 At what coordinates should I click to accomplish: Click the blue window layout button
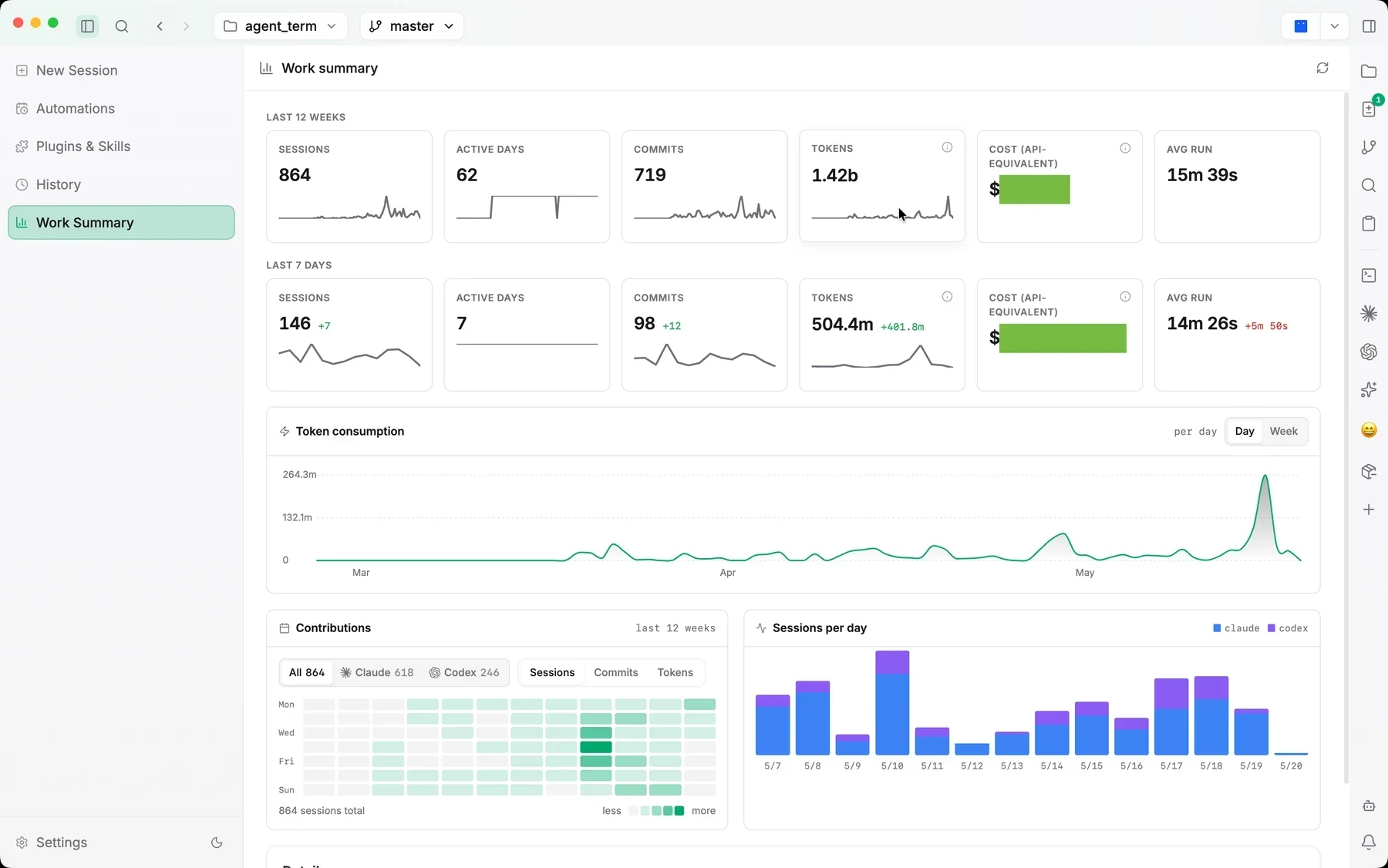pyautogui.click(x=1301, y=26)
